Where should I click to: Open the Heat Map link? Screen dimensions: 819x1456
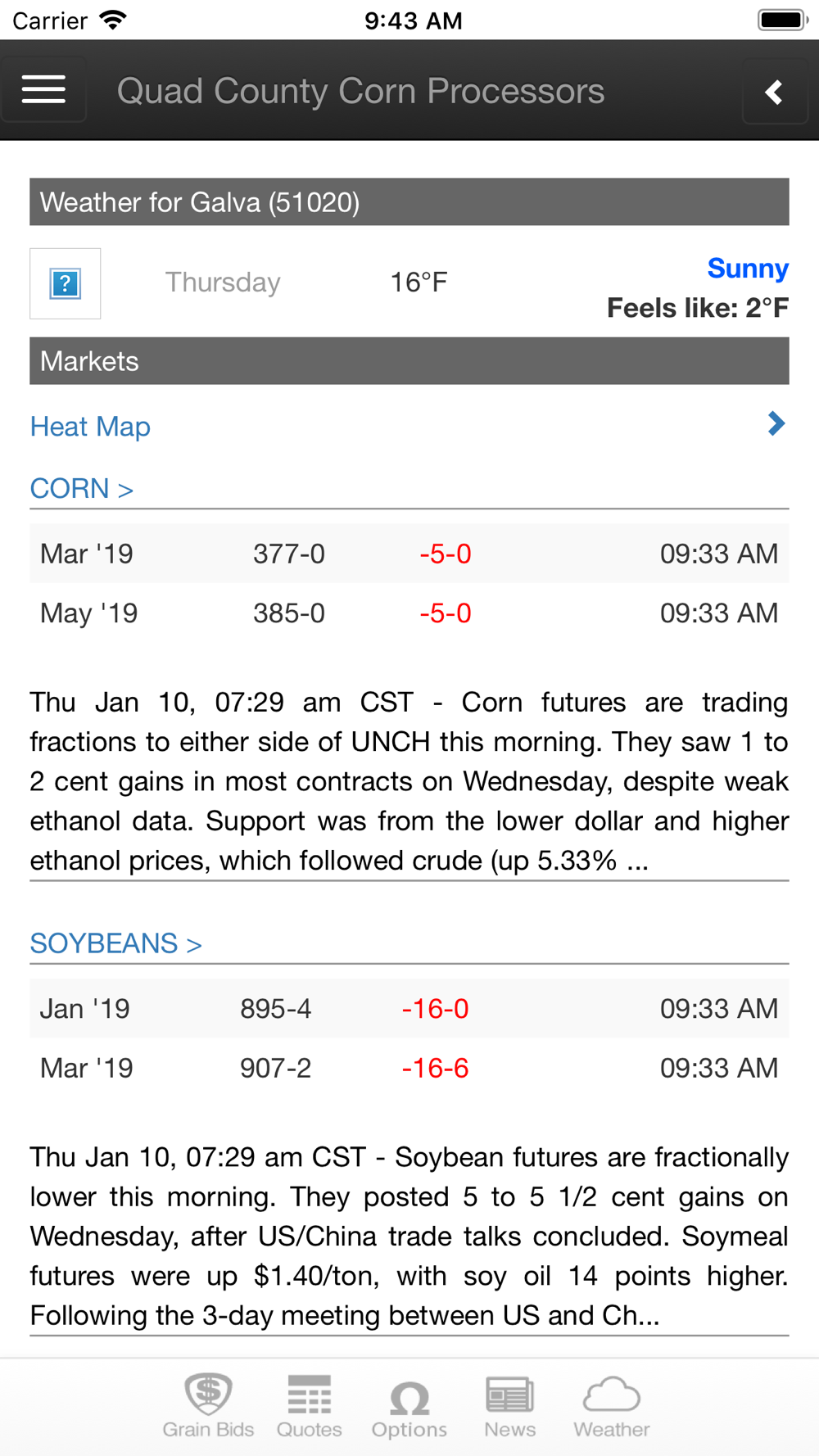90,427
